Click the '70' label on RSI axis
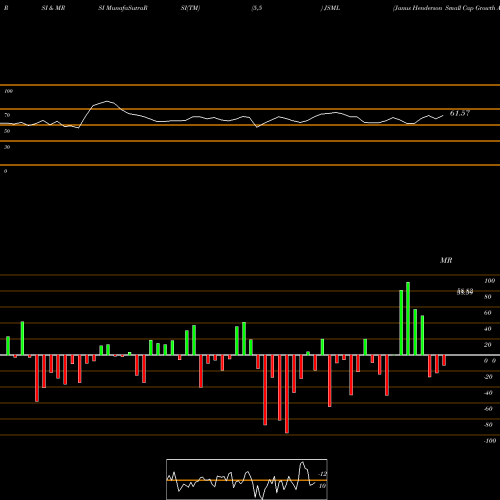The image size is (500, 500). coord(7,115)
